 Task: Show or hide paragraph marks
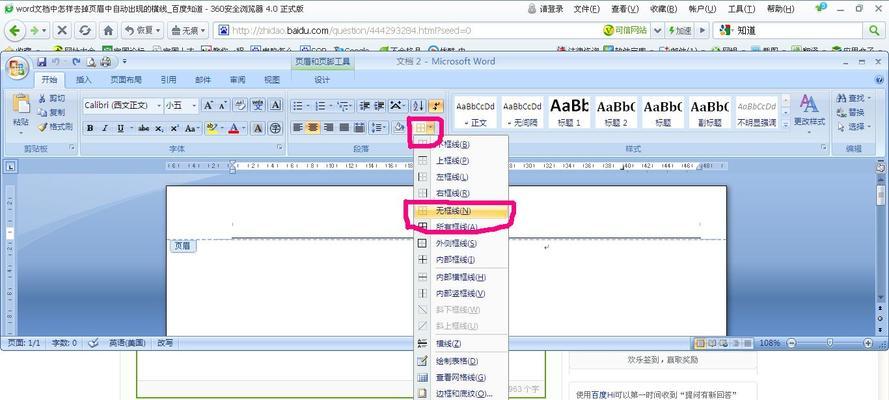pyautogui.click(x=435, y=105)
